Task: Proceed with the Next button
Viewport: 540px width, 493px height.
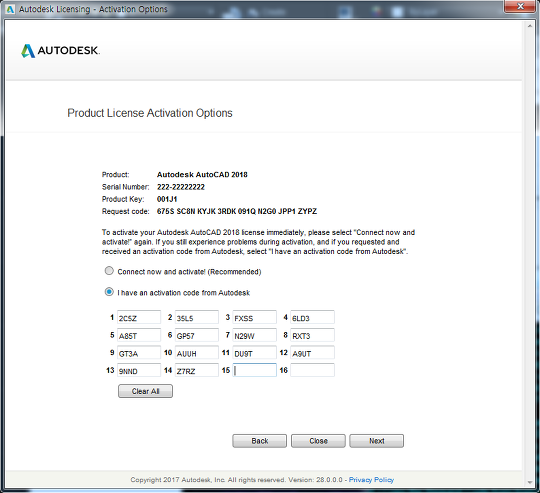Action: 377,441
